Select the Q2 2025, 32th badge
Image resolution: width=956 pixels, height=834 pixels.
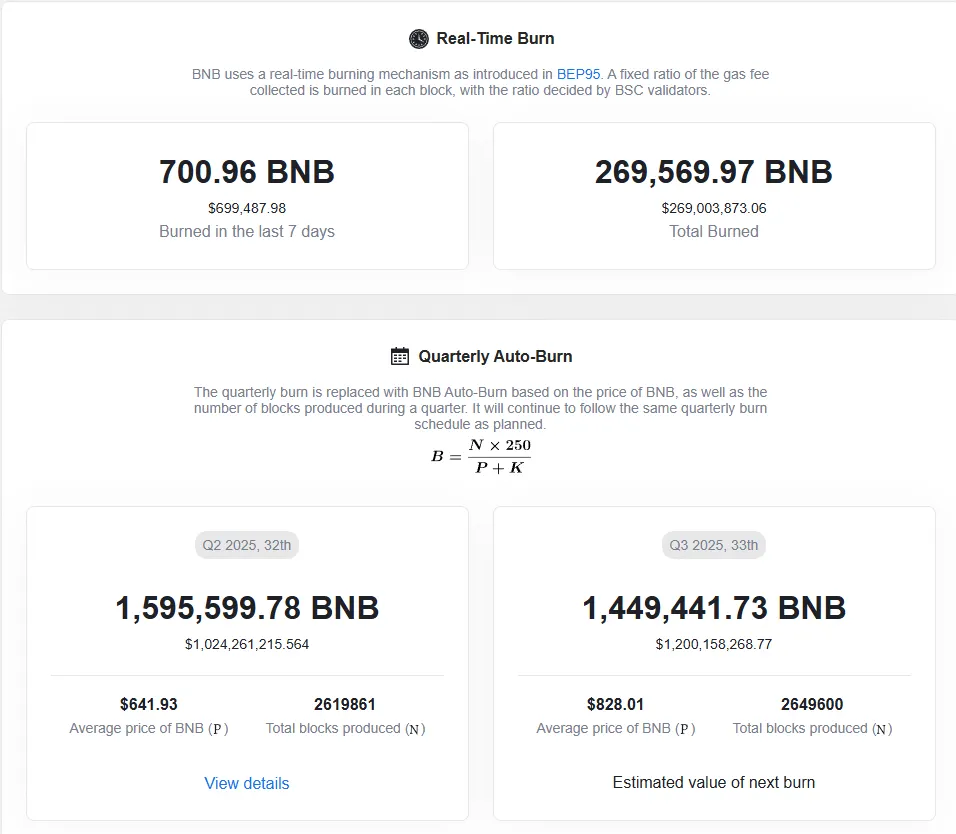pos(247,545)
